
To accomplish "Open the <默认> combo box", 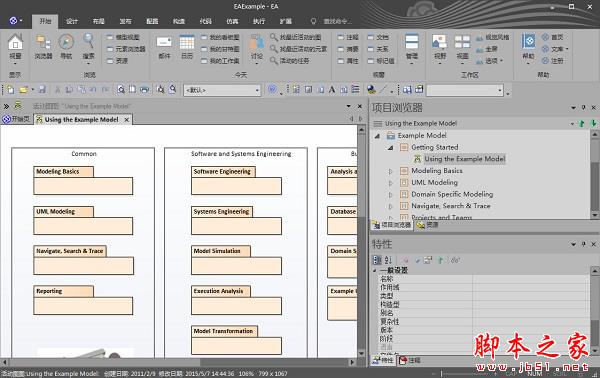I will tap(222, 90).
